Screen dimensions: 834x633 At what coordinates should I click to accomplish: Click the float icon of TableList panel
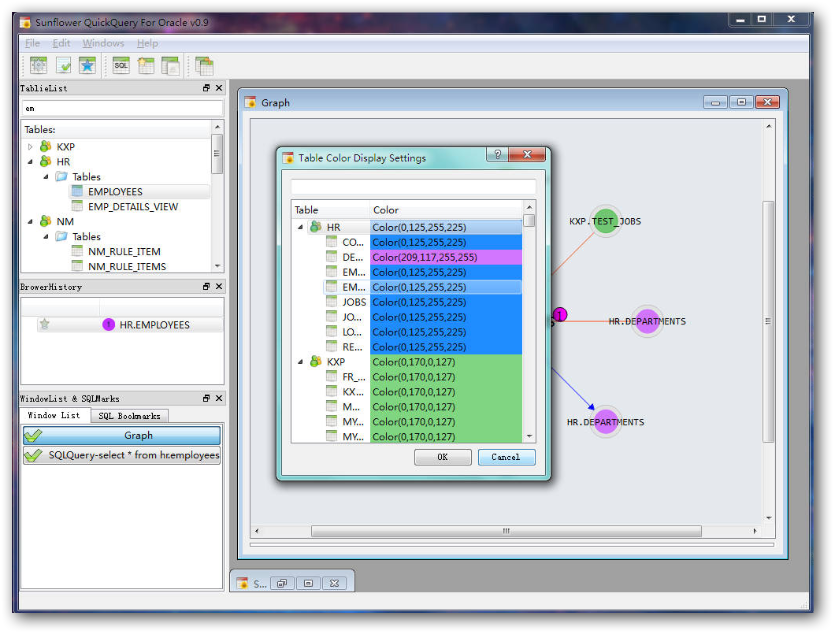(206, 88)
